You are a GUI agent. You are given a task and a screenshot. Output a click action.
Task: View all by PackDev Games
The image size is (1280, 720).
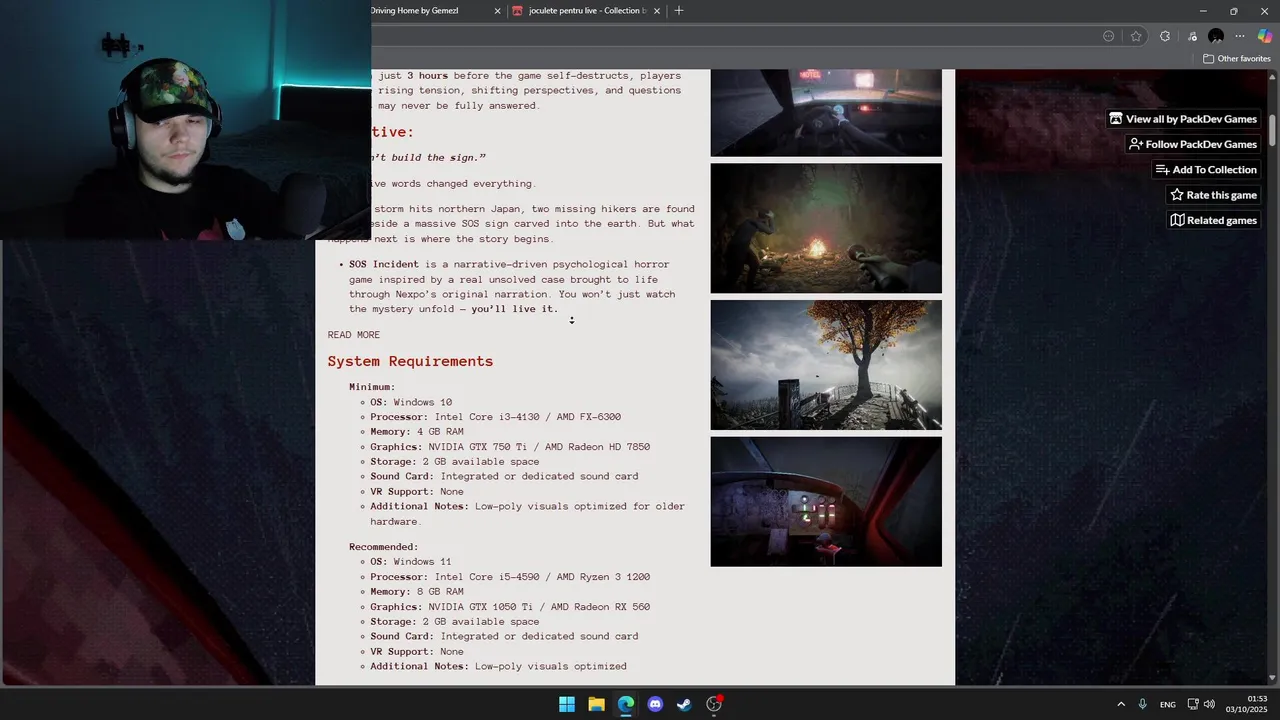pyautogui.click(x=1183, y=119)
